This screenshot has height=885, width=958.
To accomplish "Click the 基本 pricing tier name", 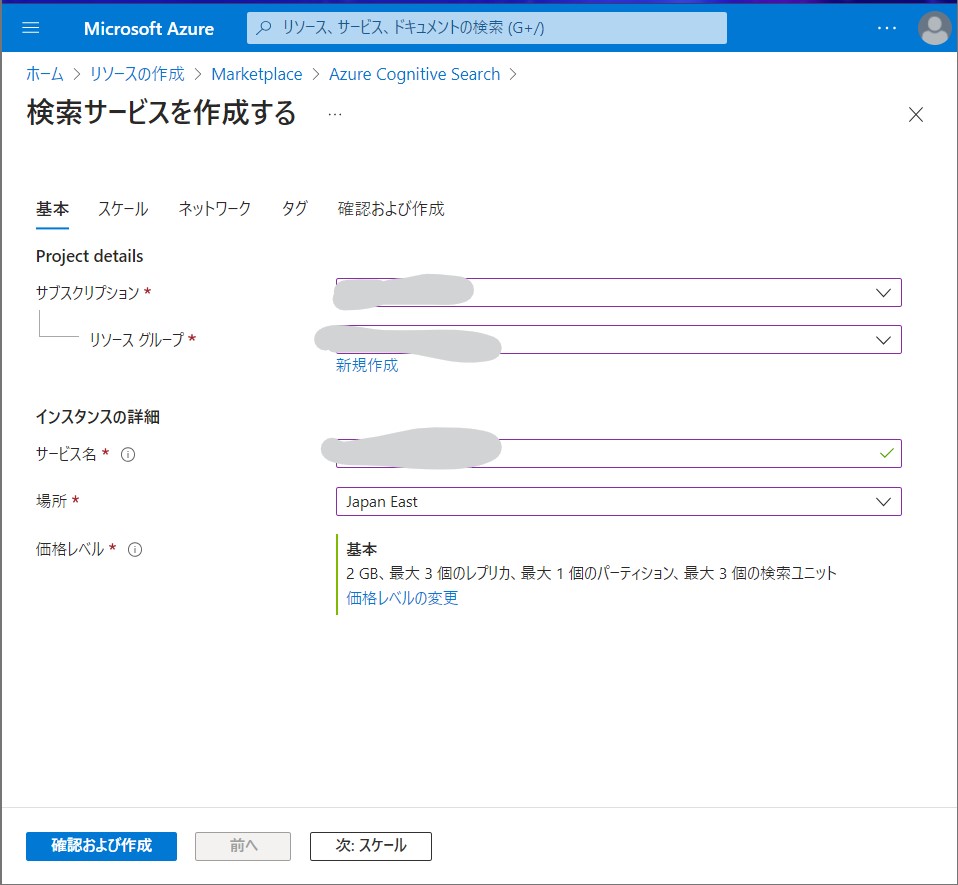I will click(362, 549).
